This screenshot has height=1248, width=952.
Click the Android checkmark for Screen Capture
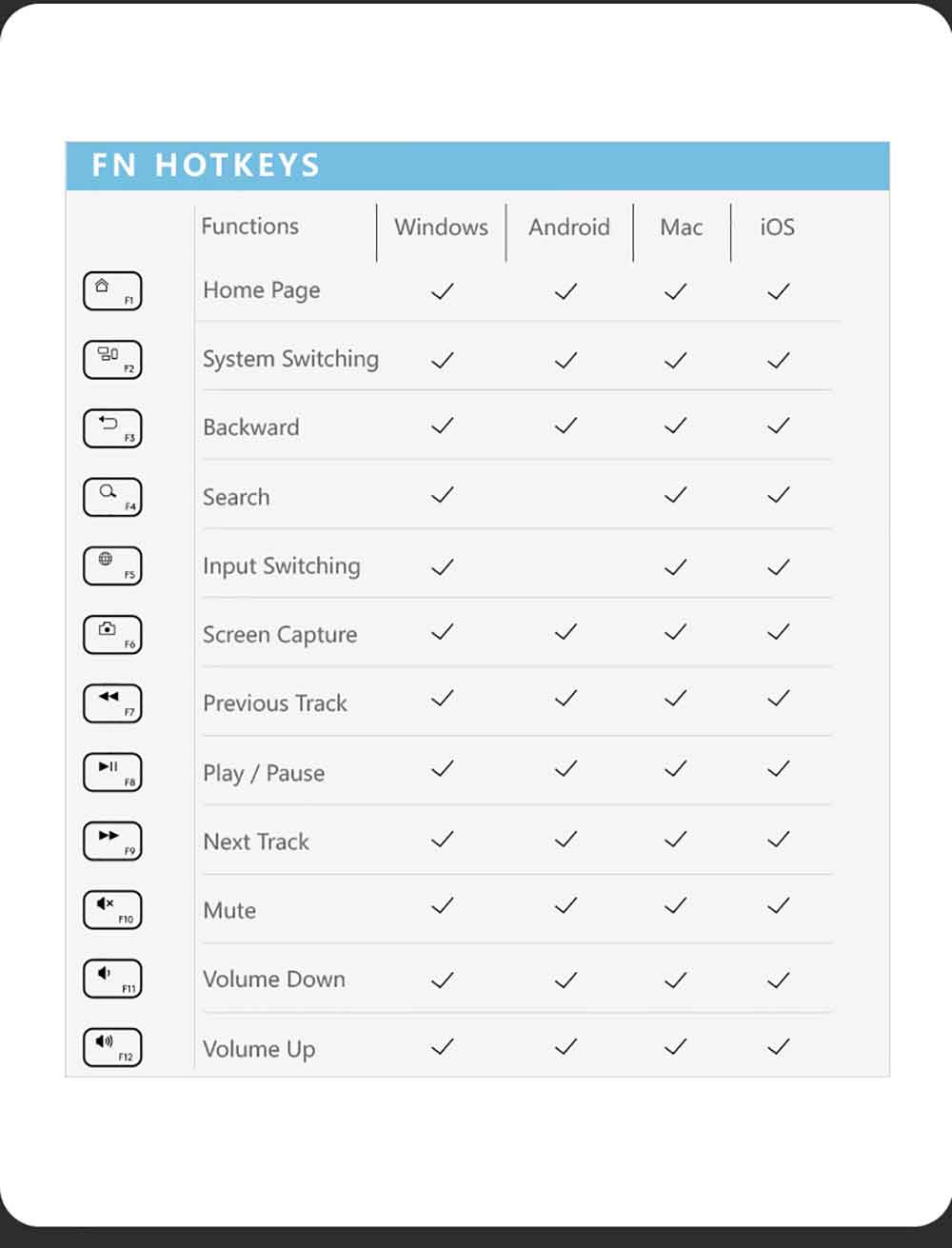(x=565, y=632)
